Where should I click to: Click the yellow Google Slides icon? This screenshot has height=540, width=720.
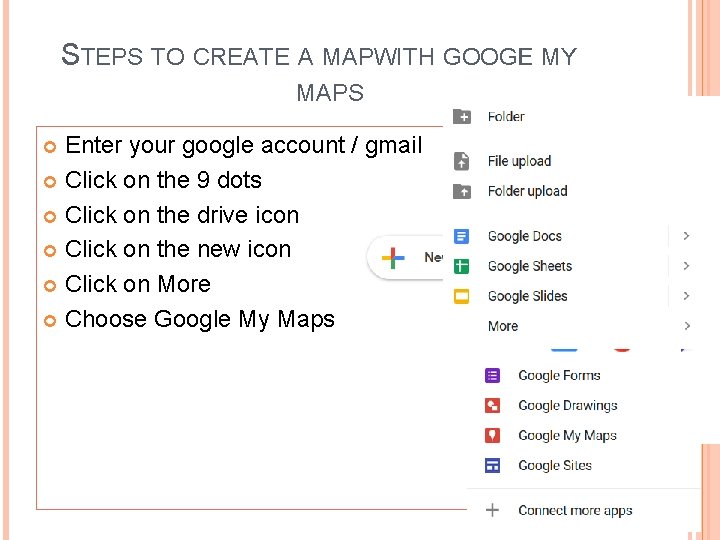tap(461, 296)
